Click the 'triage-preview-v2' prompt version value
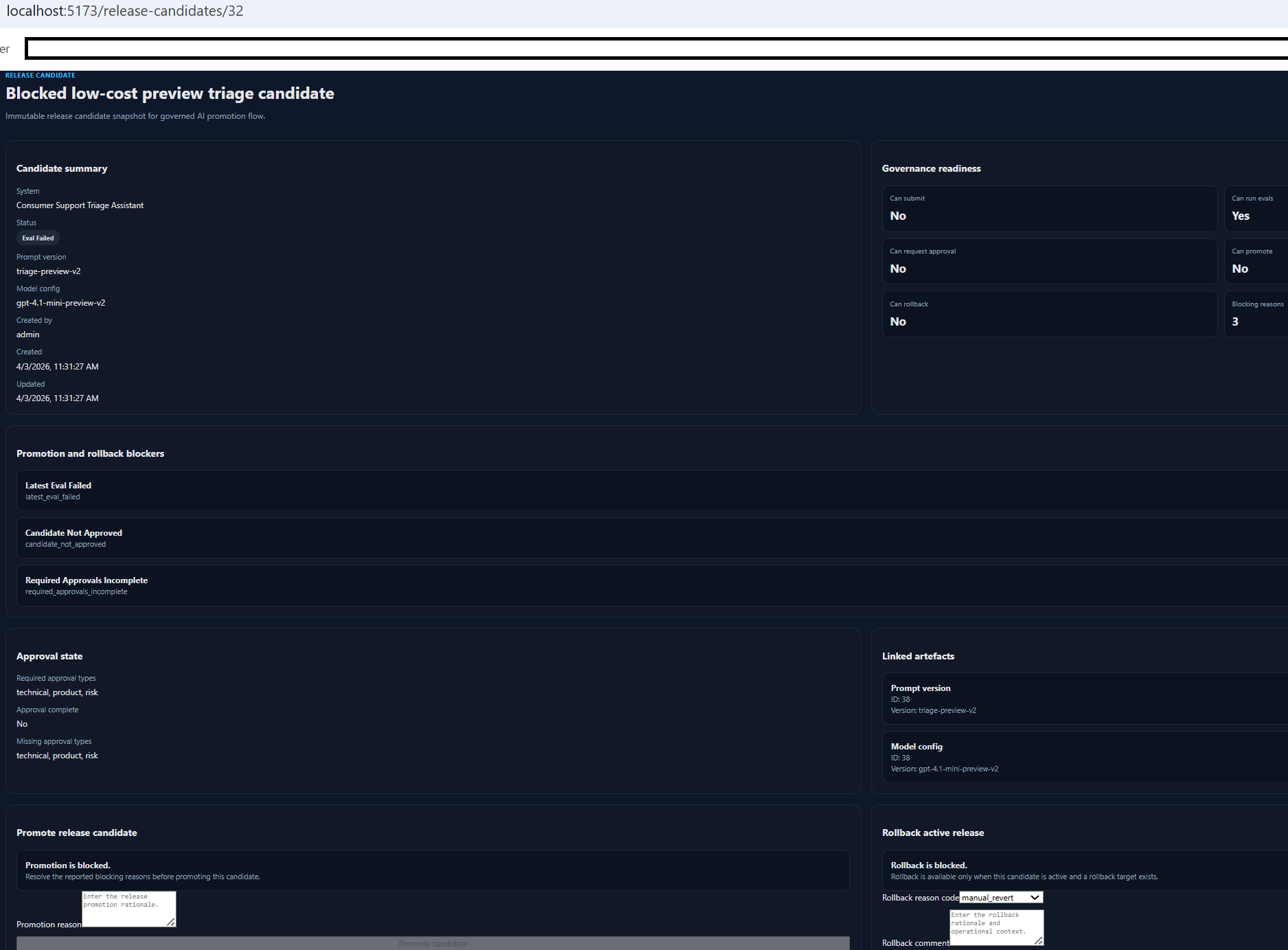Screen dimensions: 1288x950 point(49,271)
